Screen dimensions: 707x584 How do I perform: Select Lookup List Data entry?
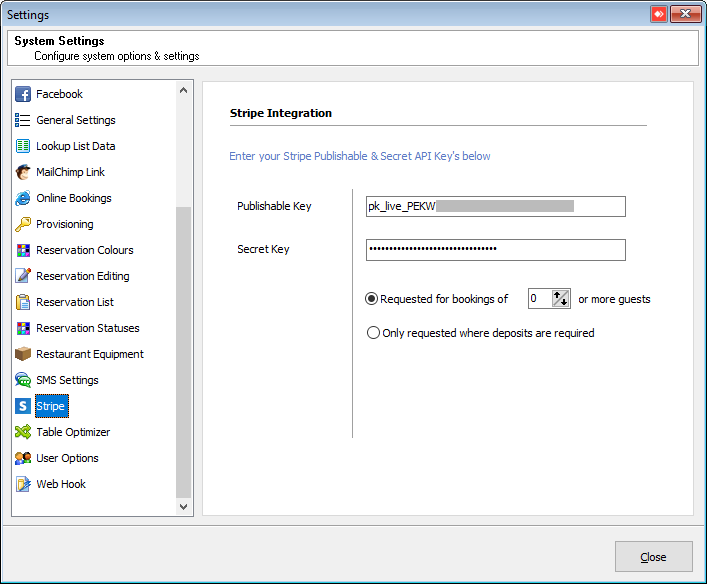coord(75,146)
